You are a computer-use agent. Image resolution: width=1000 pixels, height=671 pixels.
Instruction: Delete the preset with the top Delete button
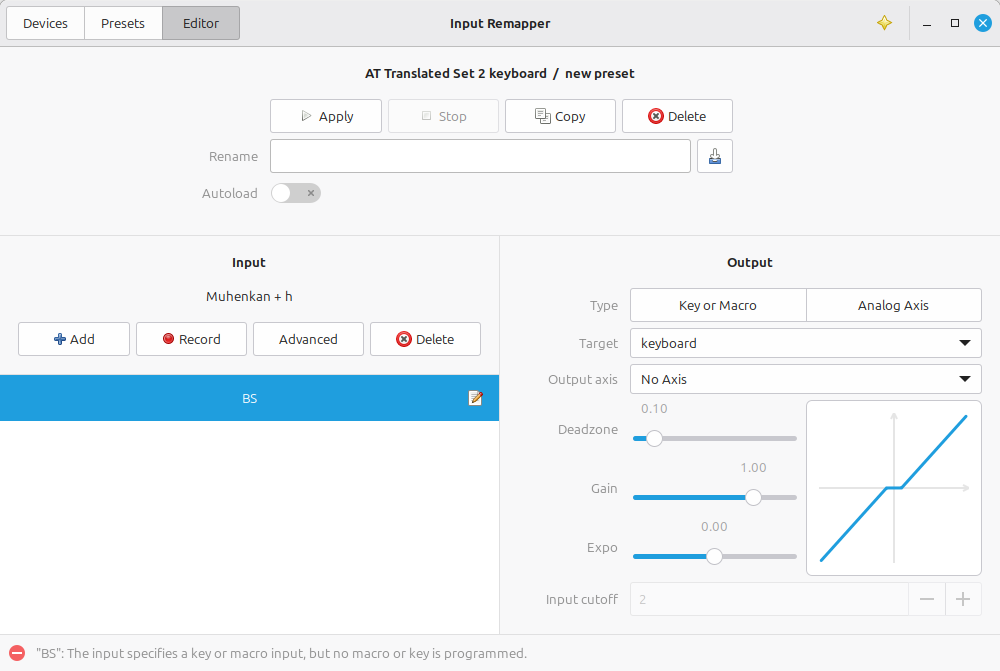coord(677,116)
